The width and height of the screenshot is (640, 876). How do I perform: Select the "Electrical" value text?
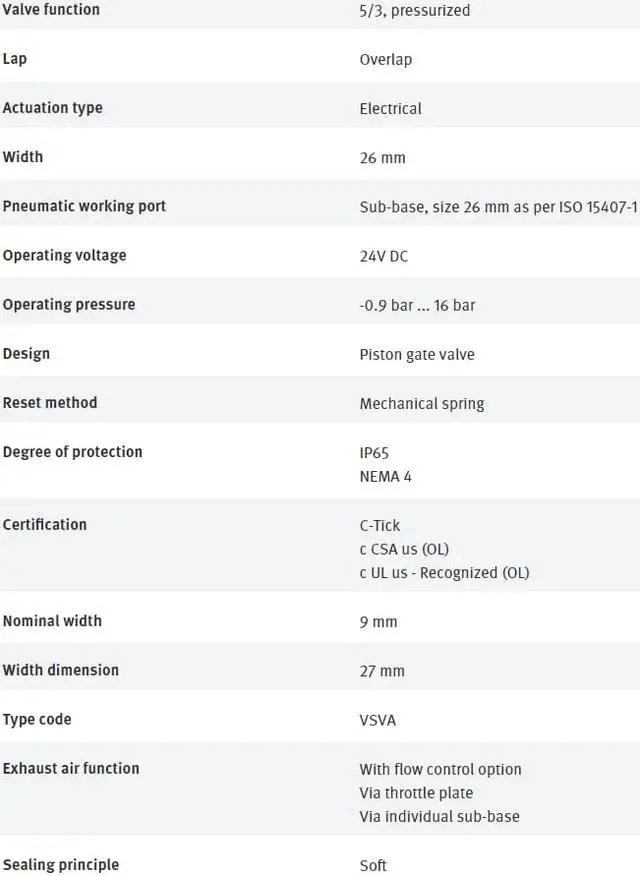click(390, 109)
